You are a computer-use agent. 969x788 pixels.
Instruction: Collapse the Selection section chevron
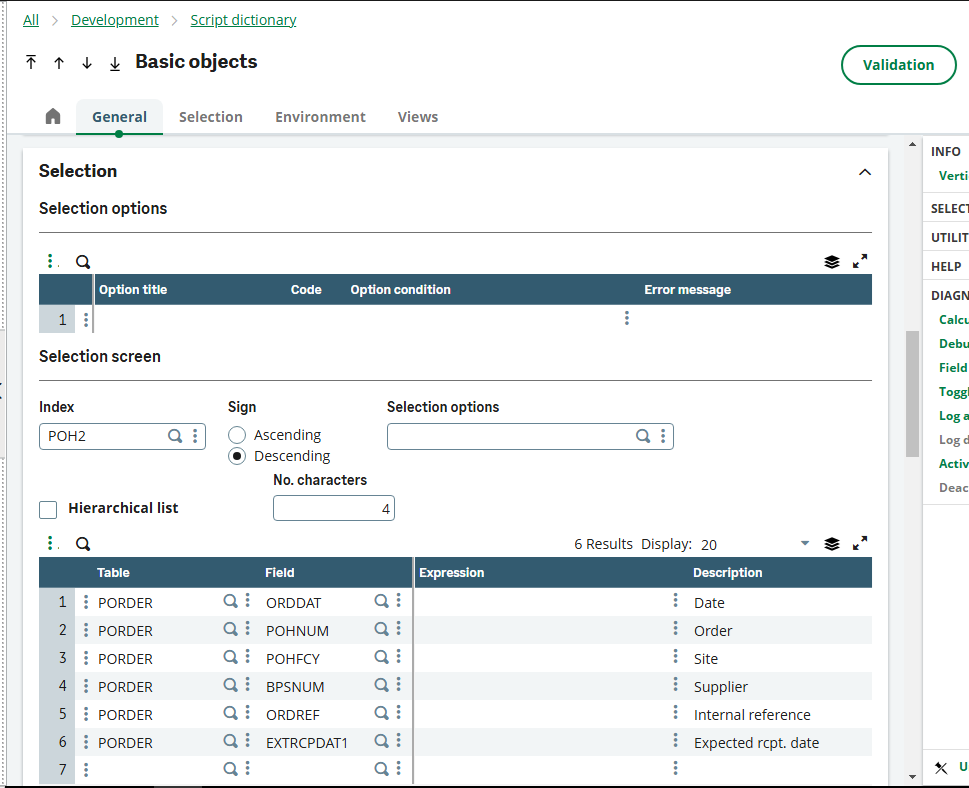pyautogui.click(x=864, y=171)
